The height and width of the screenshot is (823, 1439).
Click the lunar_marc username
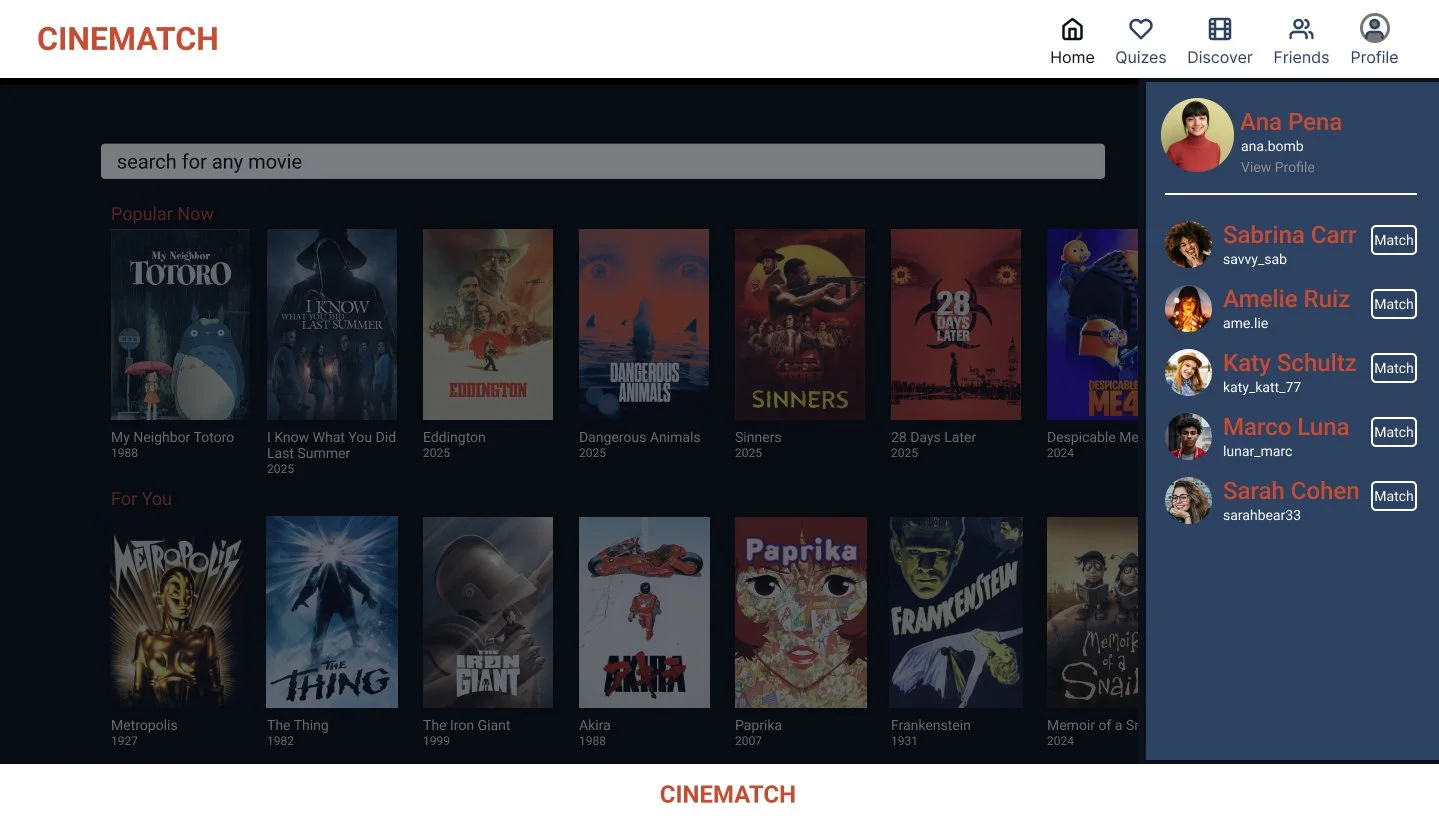point(1258,451)
